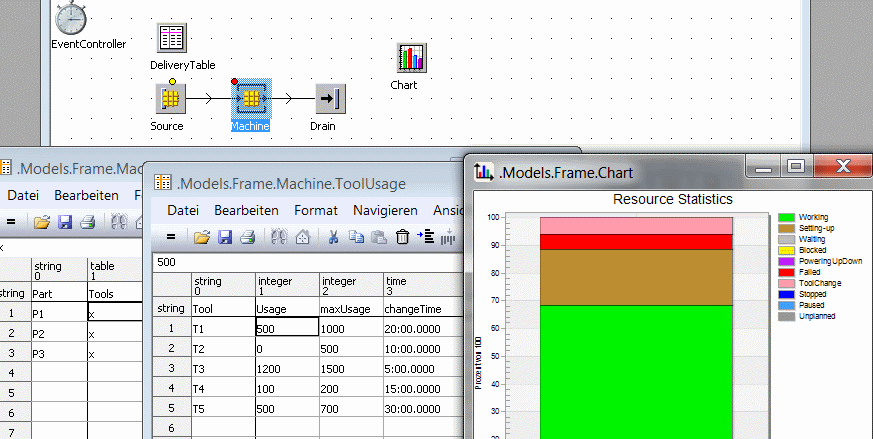Select the Usage cell containing 1200
Image resolution: width=873 pixels, height=439 pixels.
pyautogui.click(x=287, y=369)
